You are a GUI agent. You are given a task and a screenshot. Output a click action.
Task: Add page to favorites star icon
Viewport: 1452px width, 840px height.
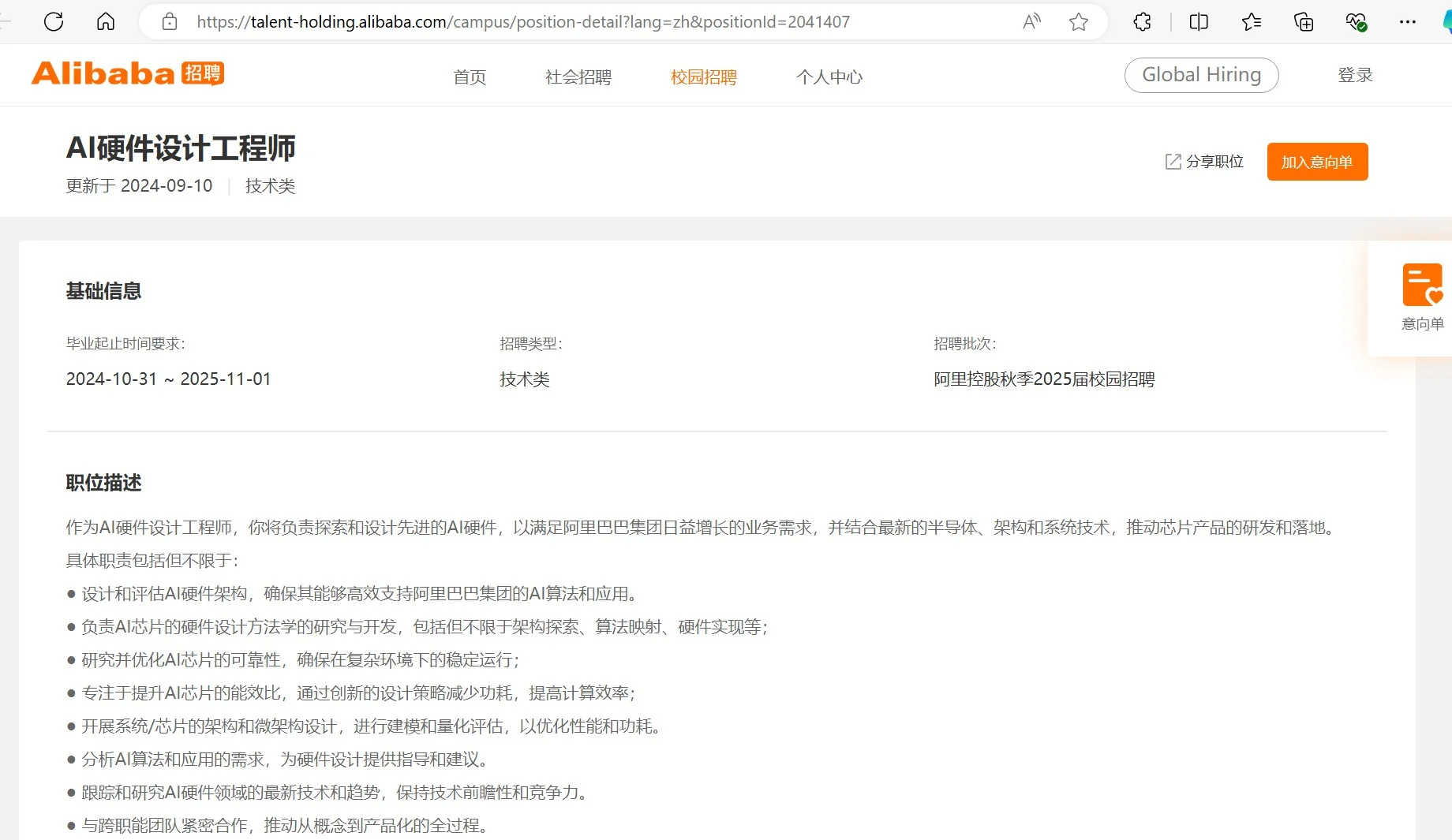click(1079, 22)
